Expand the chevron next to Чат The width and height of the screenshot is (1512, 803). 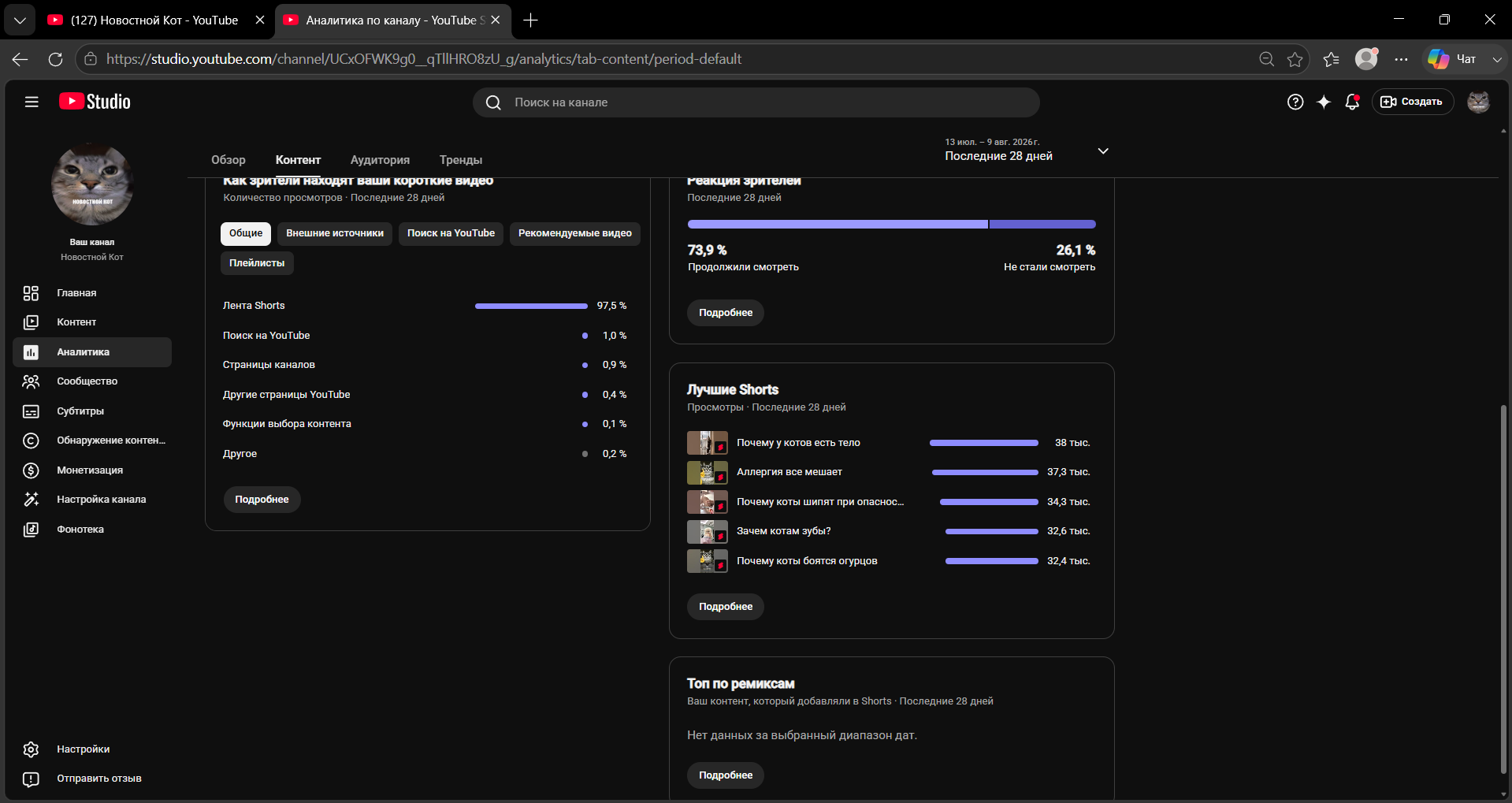click(x=1497, y=59)
